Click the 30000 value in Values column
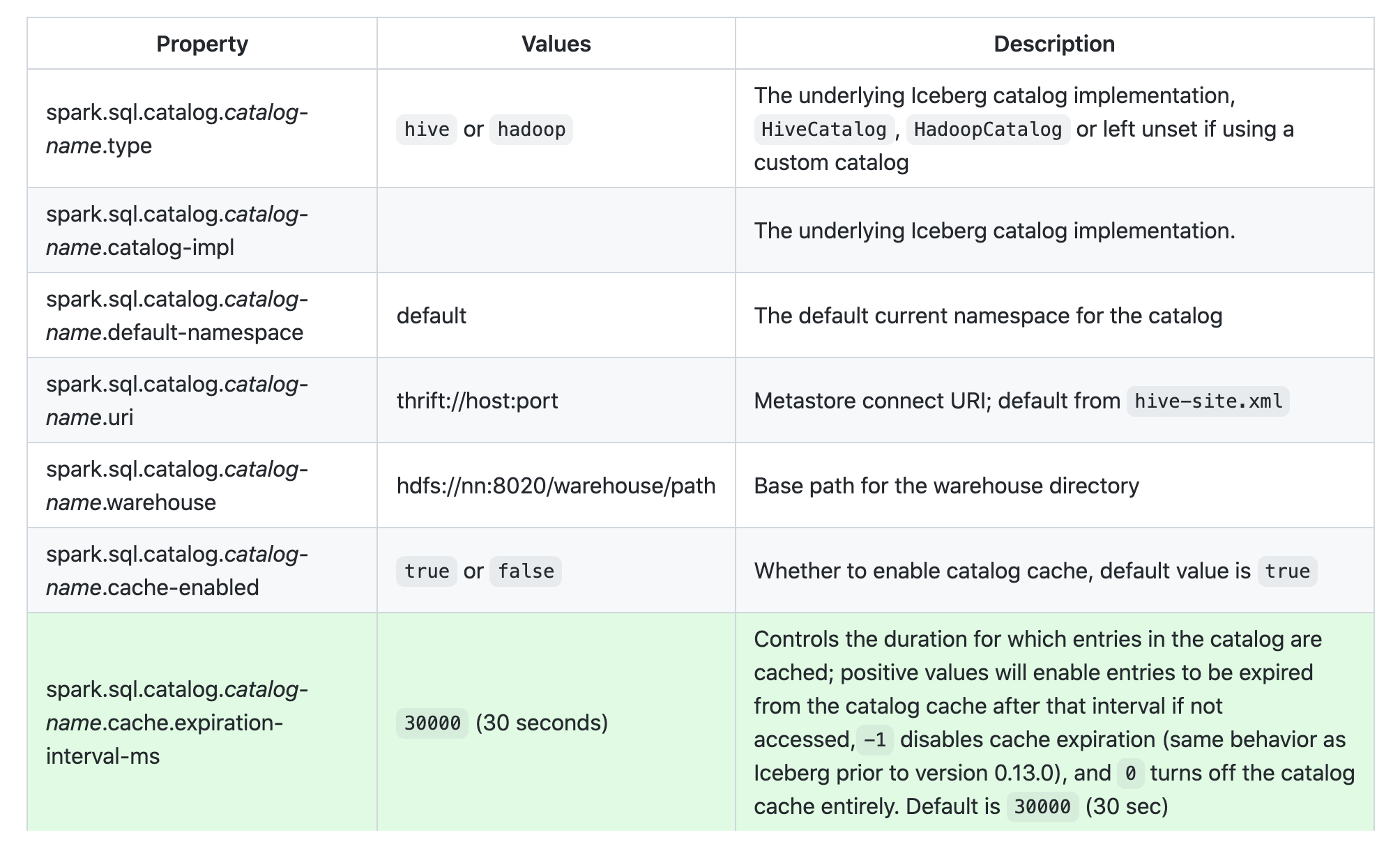The image size is (1400, 860). (432, 723)
